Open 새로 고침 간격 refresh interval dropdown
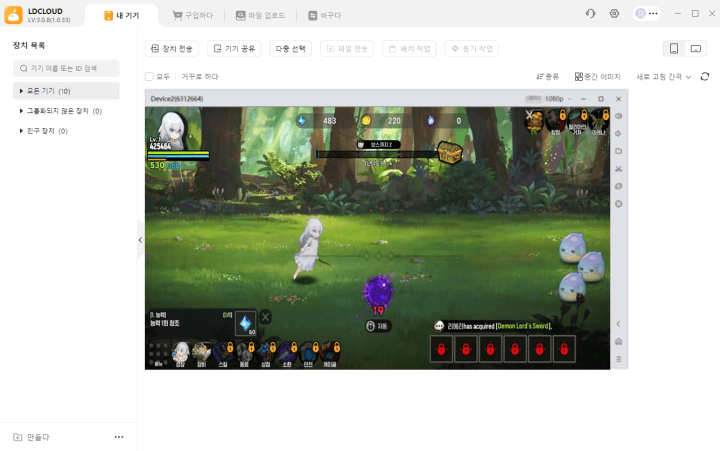Viewport: 720px width, 451px height. 664,77
